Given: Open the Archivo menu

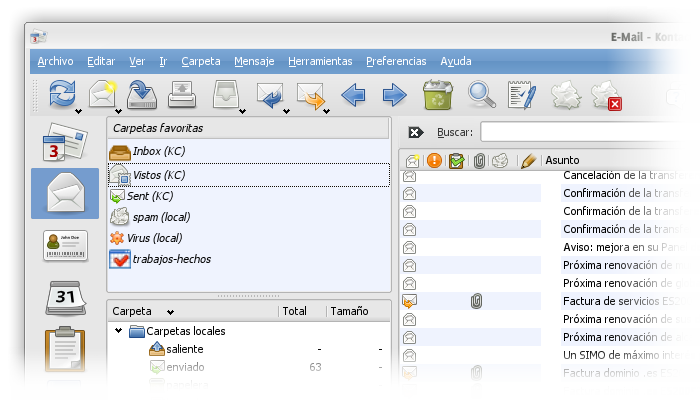Looking at the screenshot, I should pos(55,61).
